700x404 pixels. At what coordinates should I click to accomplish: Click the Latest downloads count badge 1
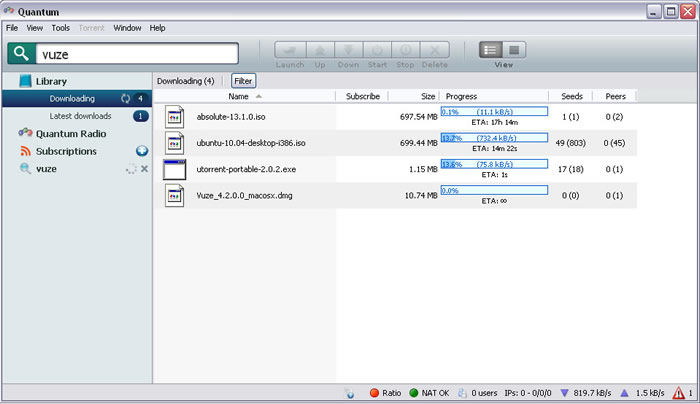(x=140, y=116)
